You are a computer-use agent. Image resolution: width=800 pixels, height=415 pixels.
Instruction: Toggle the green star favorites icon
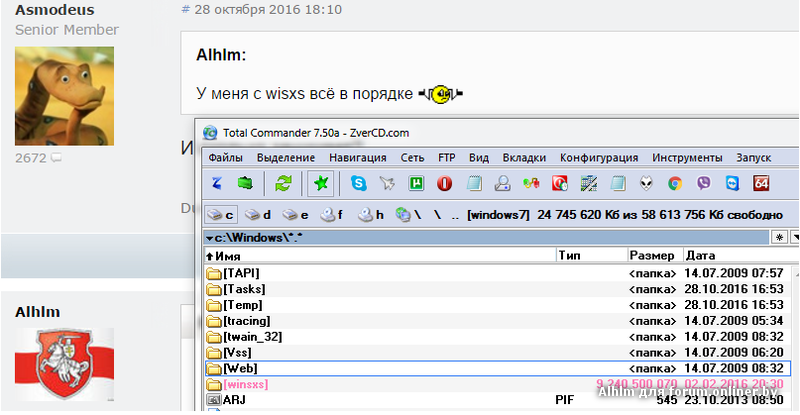[x=320, y=183]
